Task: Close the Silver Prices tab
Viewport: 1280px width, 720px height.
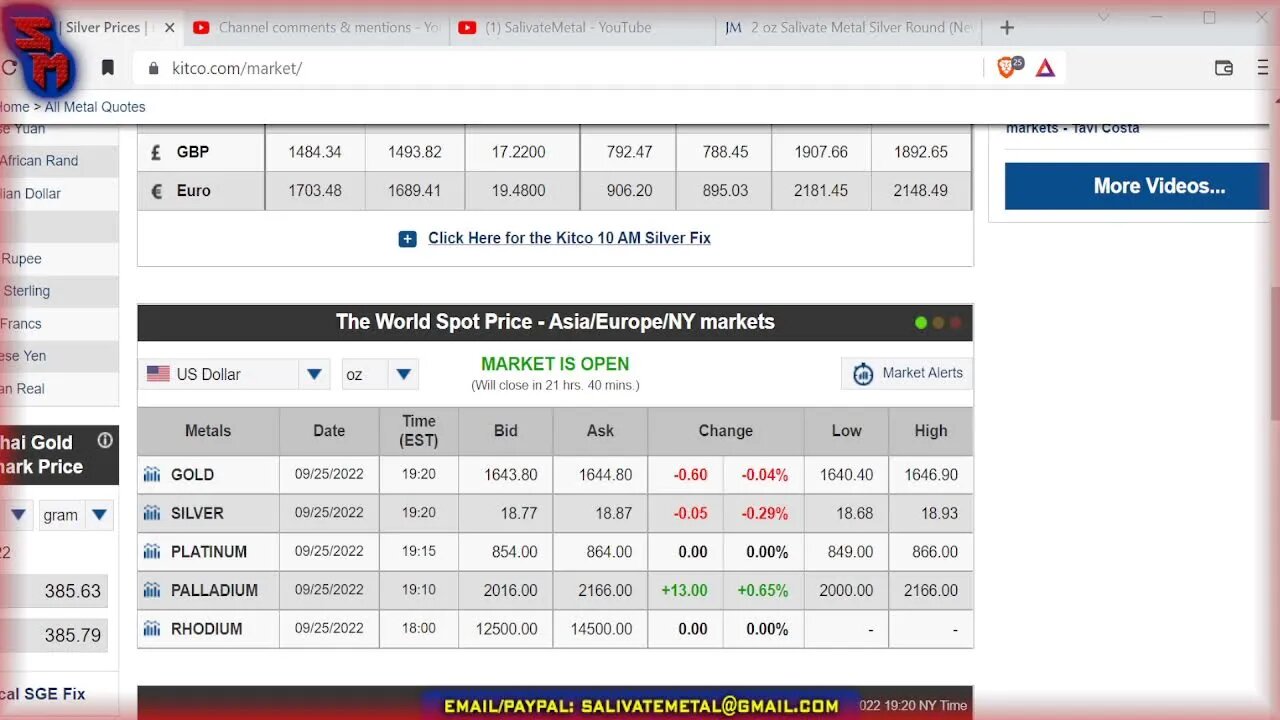Action: (169, 28)
